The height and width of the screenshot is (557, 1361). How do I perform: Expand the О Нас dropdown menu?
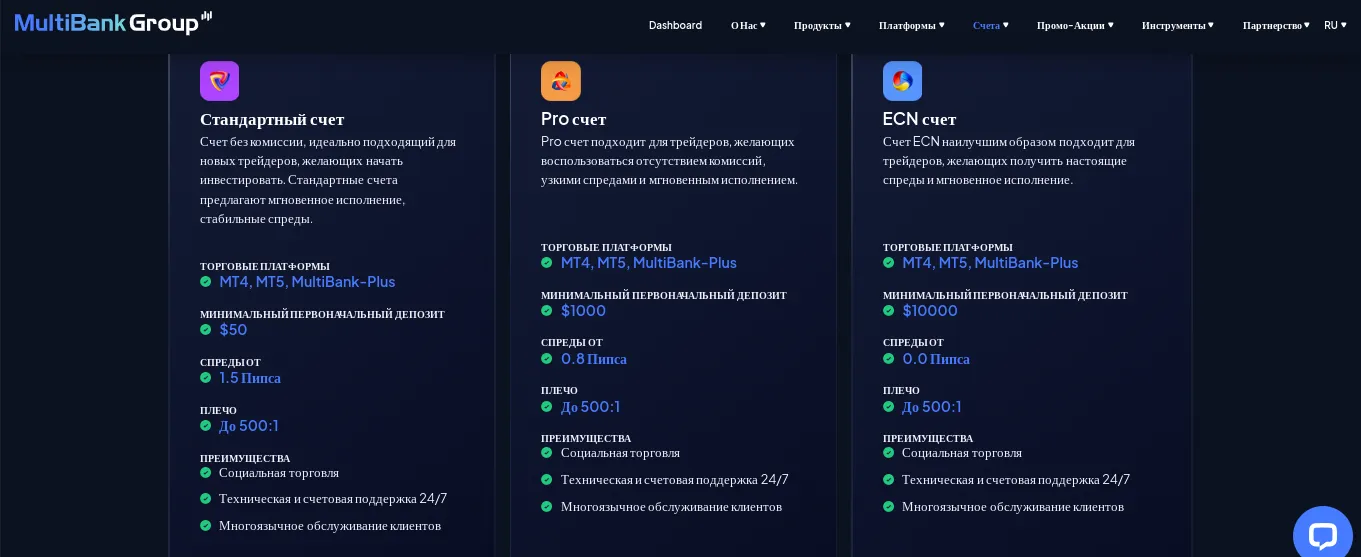pyautogui.click(x=748, y=25)
